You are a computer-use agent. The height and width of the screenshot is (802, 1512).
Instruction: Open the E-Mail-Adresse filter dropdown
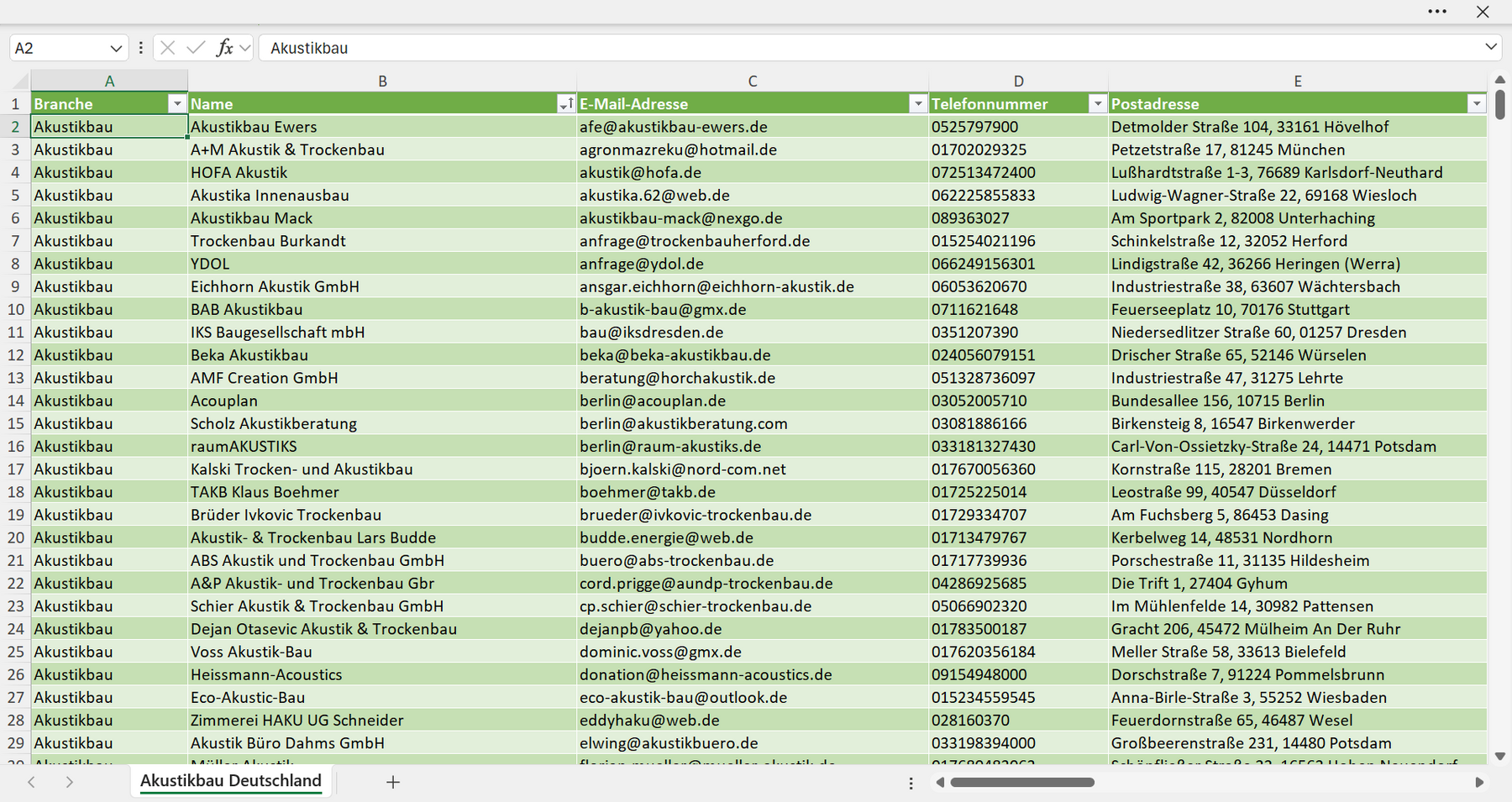click(918, 103)
